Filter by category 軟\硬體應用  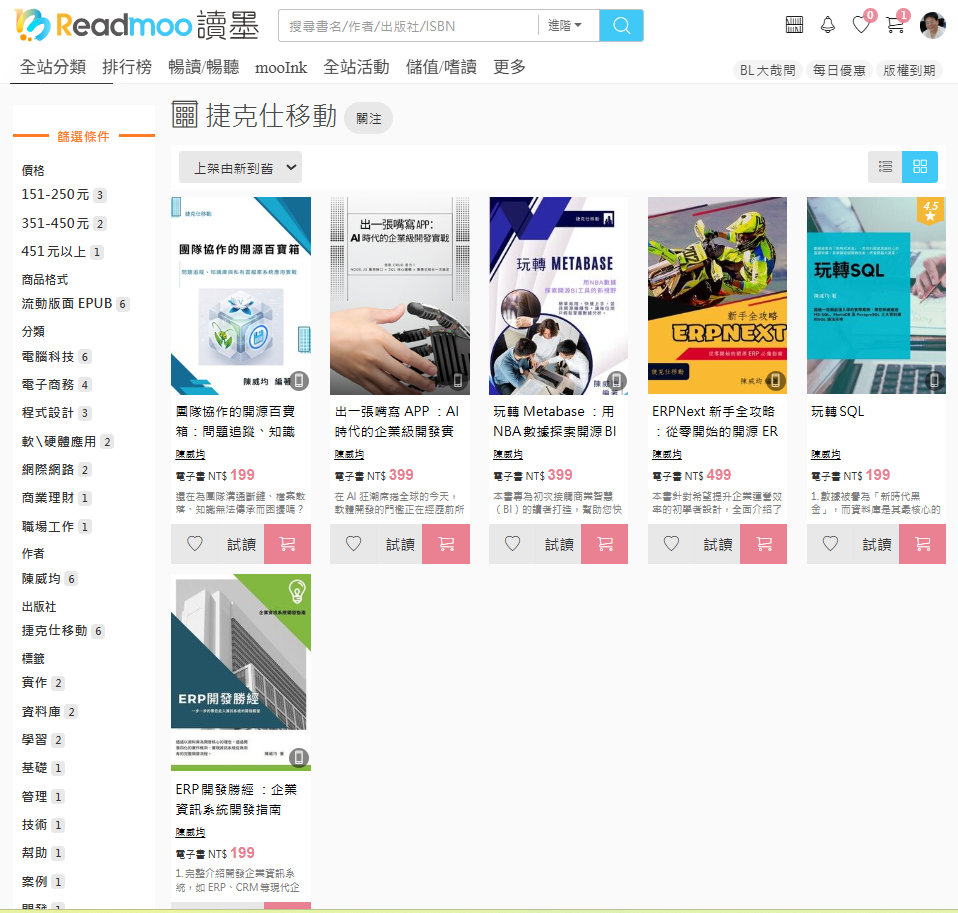click(x=67, y=441)
